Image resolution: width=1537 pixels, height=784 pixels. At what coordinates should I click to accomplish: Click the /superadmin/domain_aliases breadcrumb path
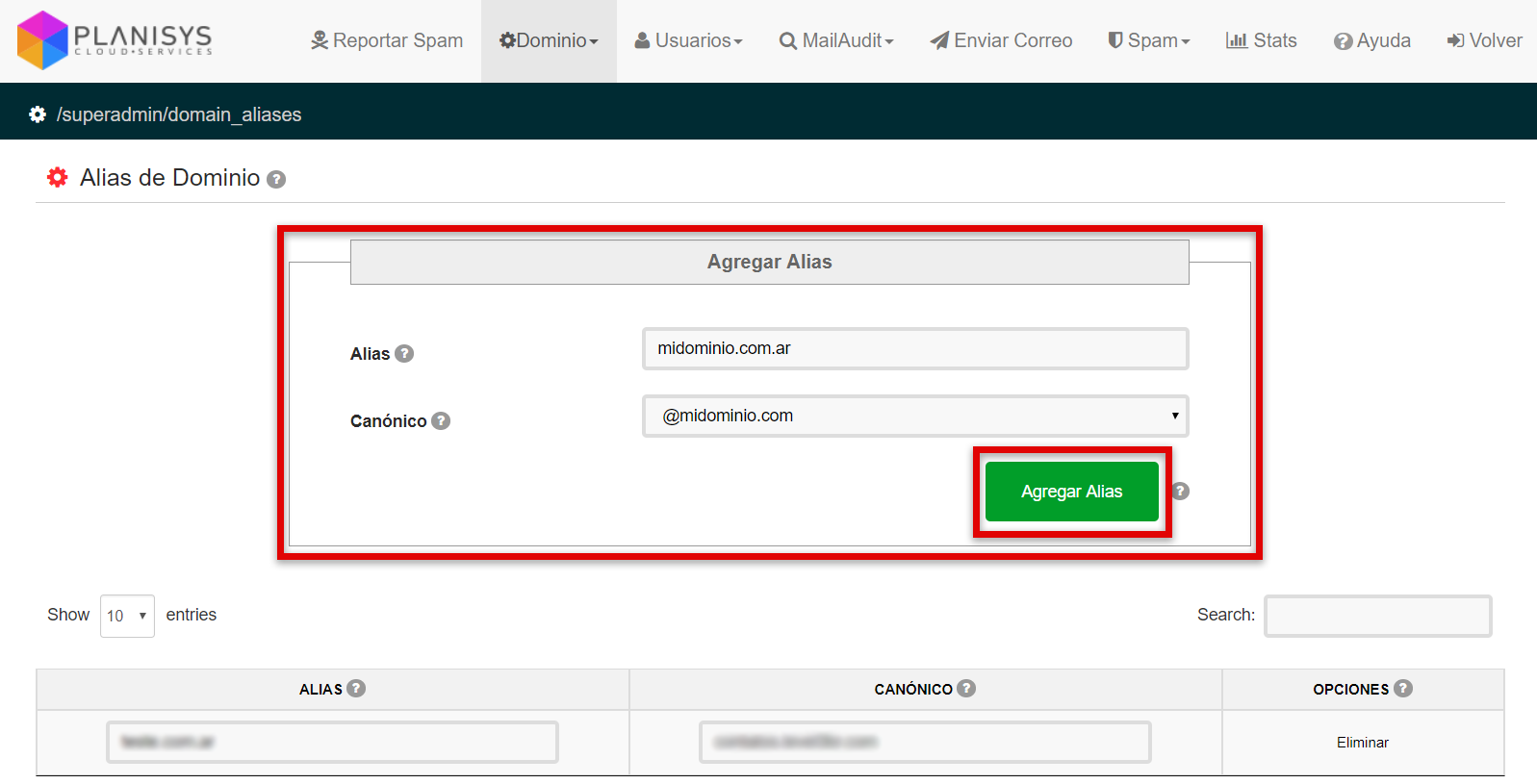point(179,114)
